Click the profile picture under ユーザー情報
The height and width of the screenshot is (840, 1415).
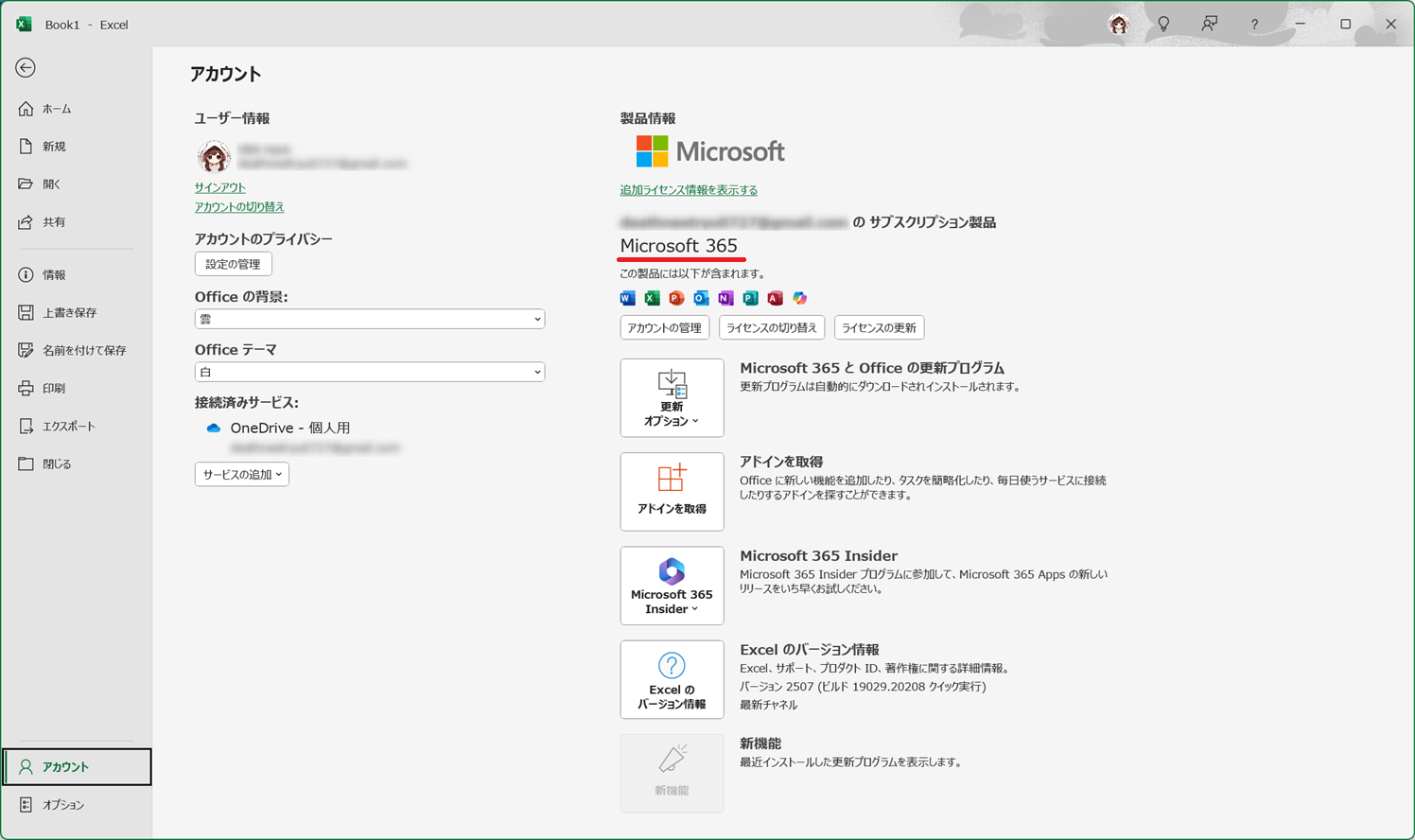[214, 156]
